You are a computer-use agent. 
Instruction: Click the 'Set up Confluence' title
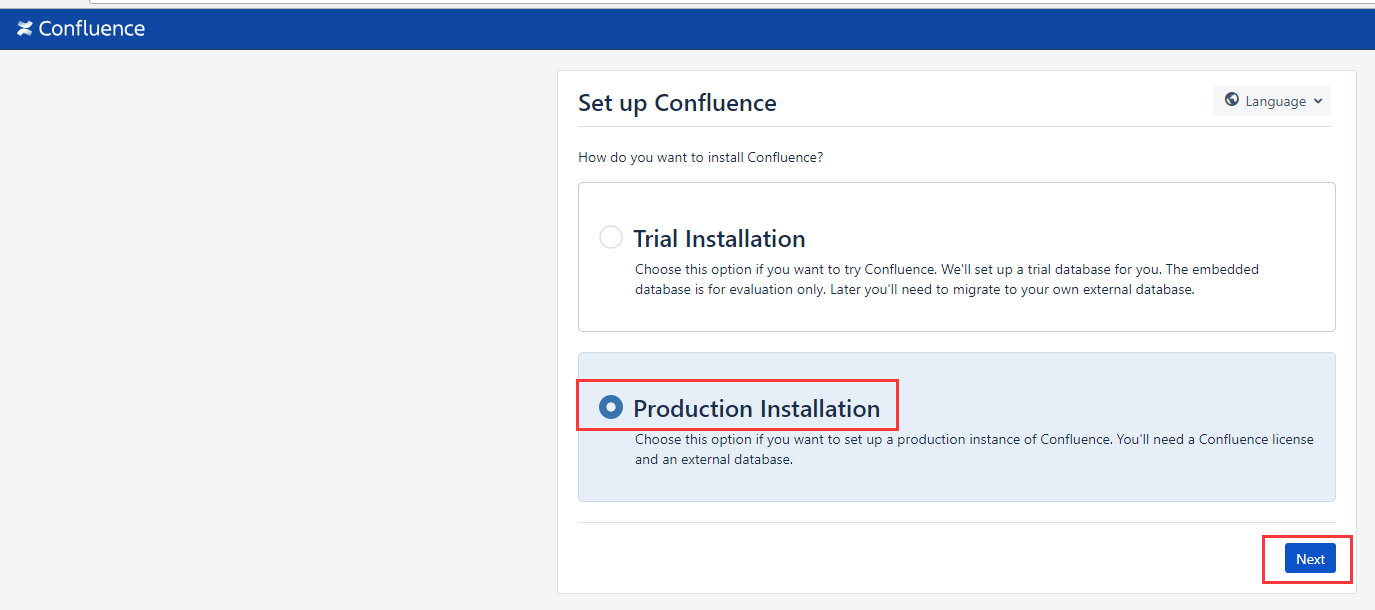[x=677, y=103]
